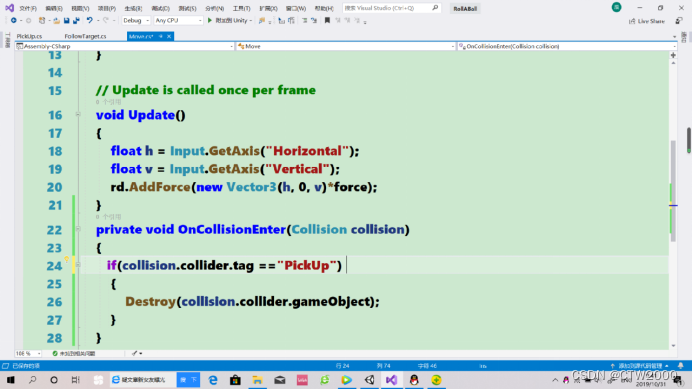Click the no issues found indicator
693x390 pixels.
point(73,353)
